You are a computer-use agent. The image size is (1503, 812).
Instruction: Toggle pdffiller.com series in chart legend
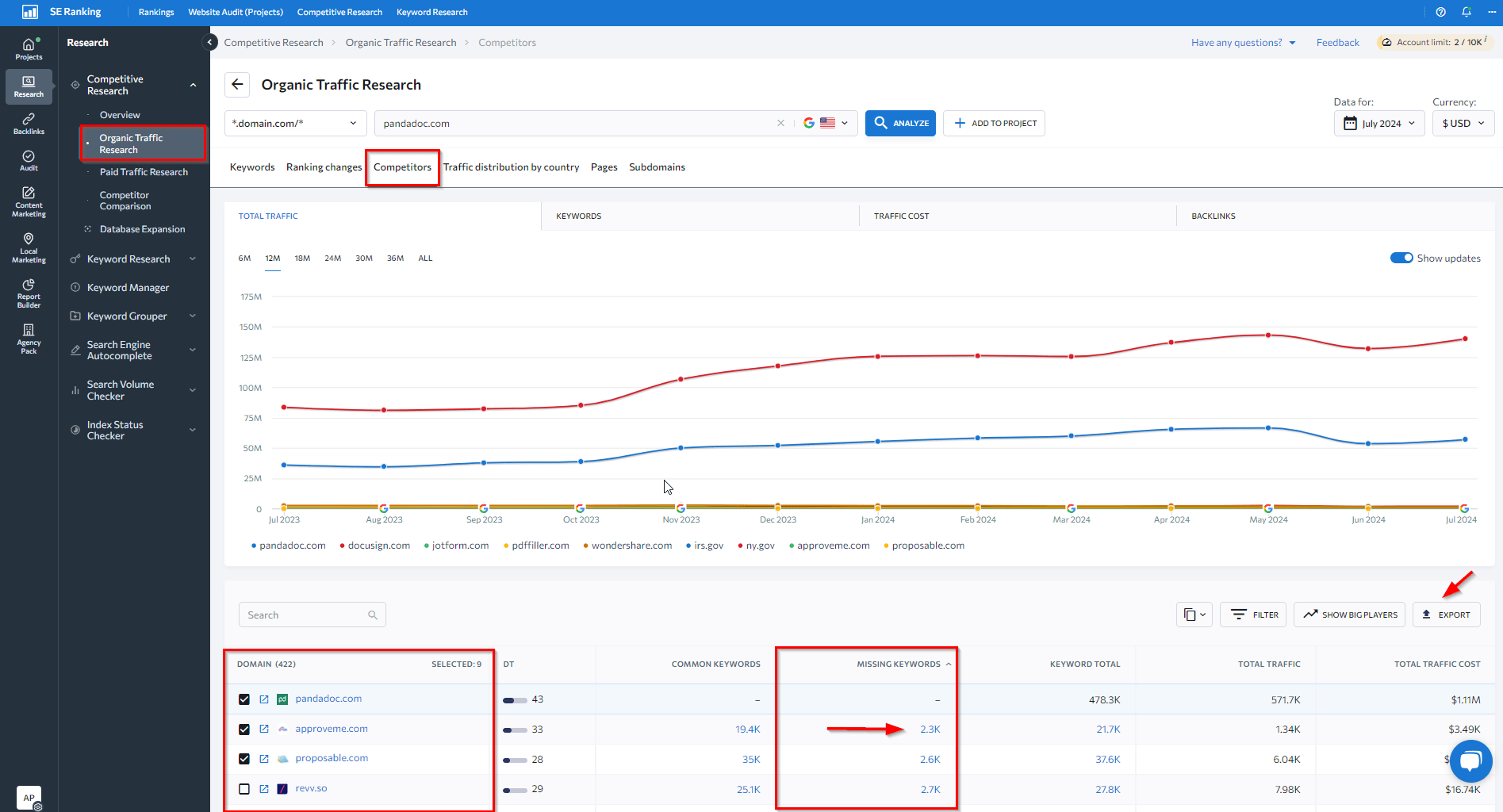(537, 546)
